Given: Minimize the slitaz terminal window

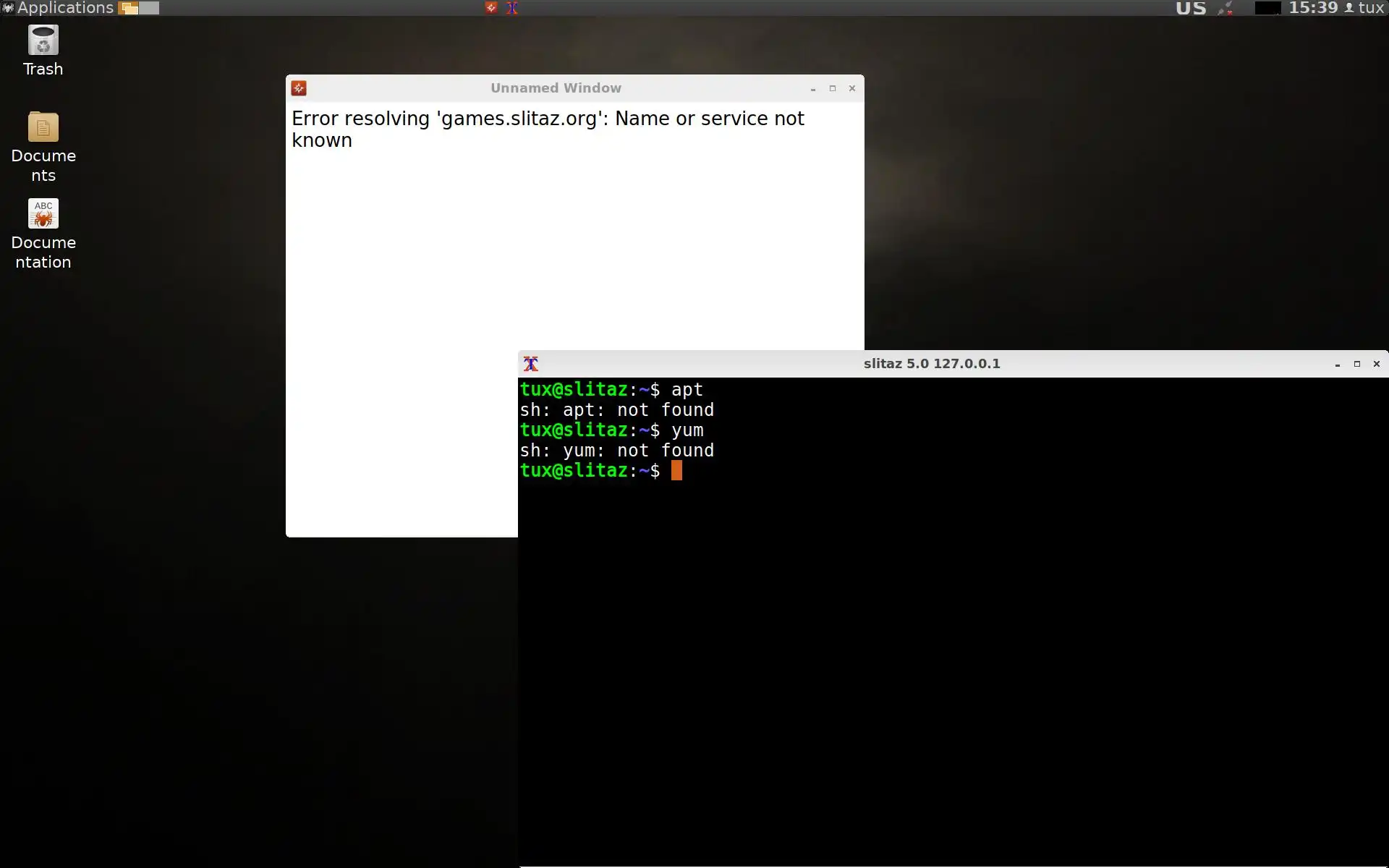Looking at the screenshot, I should coord(1338,364).
